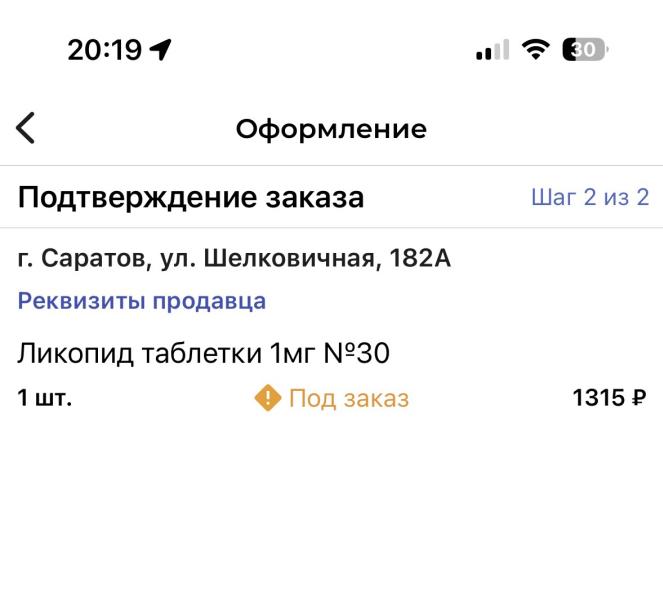The height and width of the screenshot is (600, 663).
Task: Tap the №30 pack size text
Action: click(357, 354)
